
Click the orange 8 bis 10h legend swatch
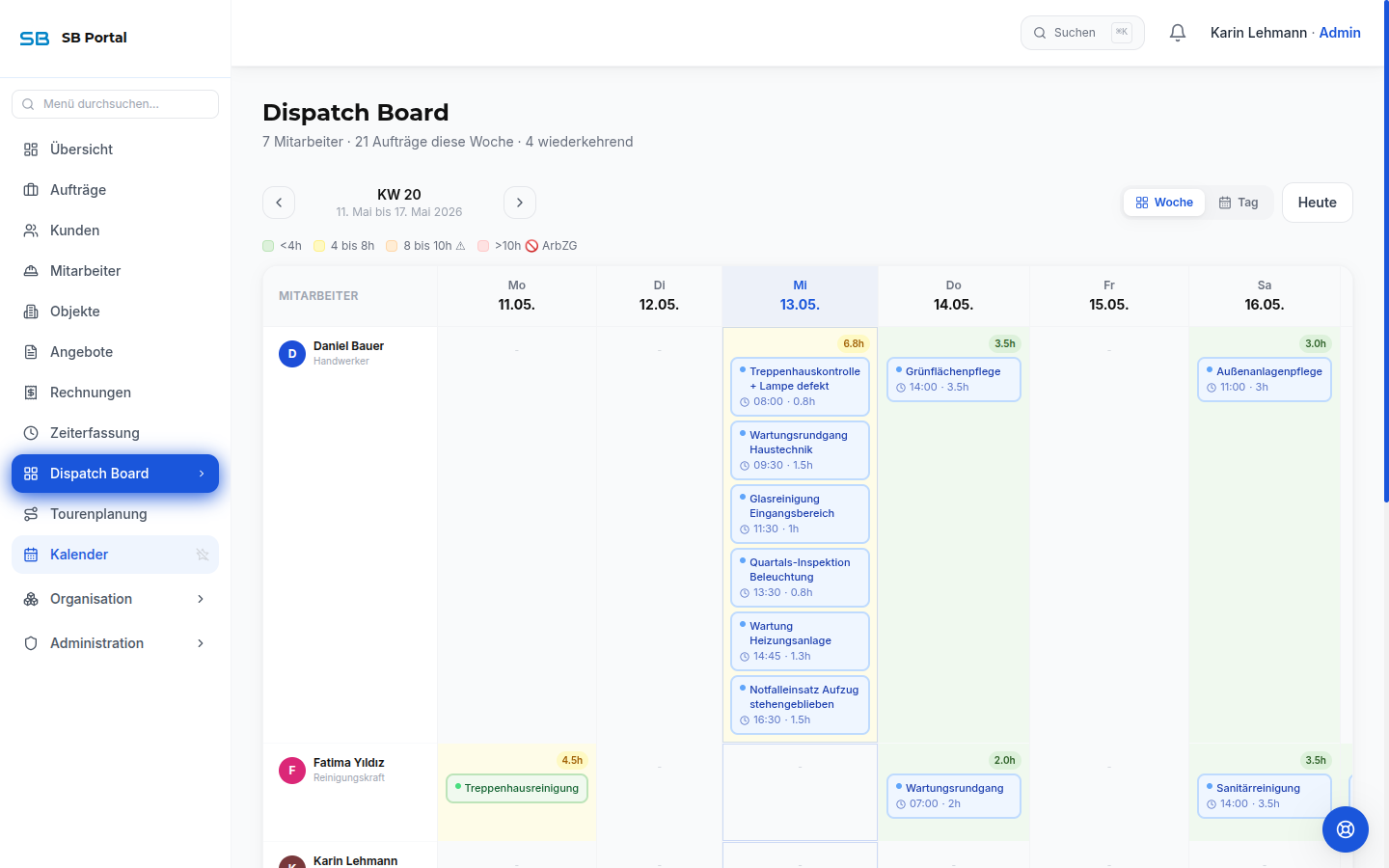pos(392,246)
